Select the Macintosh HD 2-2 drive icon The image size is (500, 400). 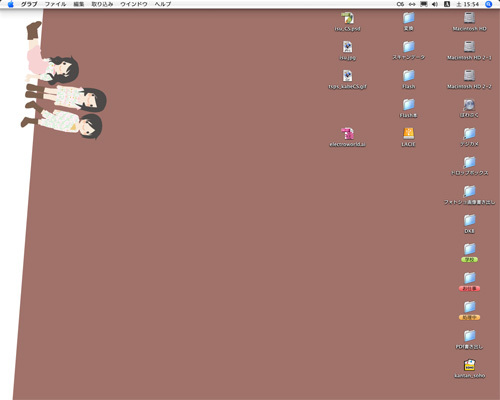tap(469, 76)
